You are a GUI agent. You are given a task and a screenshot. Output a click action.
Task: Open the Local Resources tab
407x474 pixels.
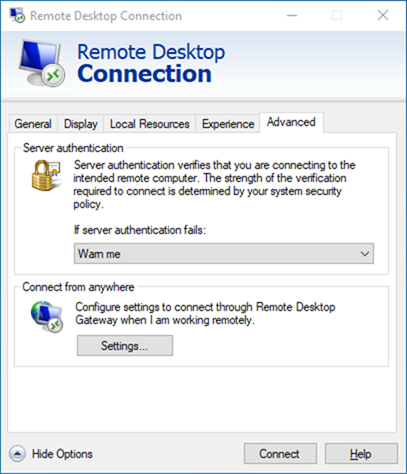tap(150, 124)
